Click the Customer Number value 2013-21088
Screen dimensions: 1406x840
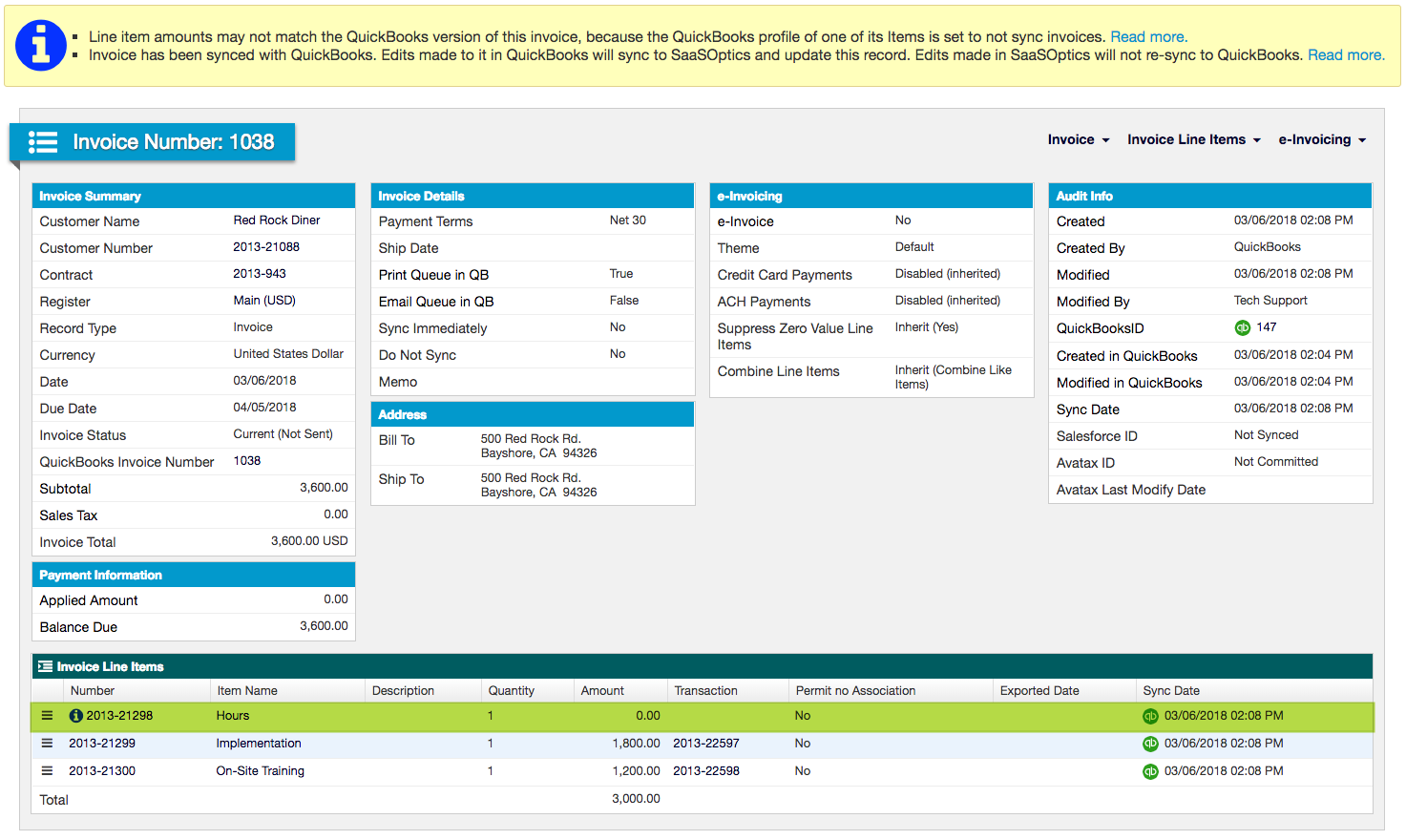coord(266,246)
